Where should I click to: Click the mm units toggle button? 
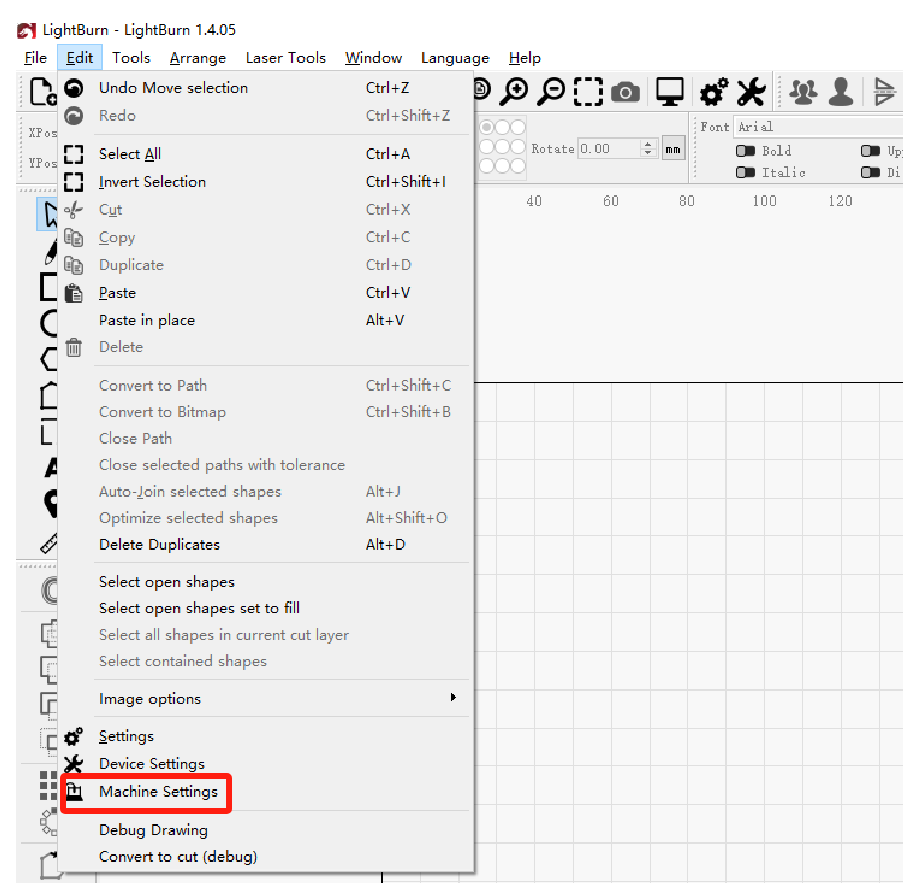(674, 149)
